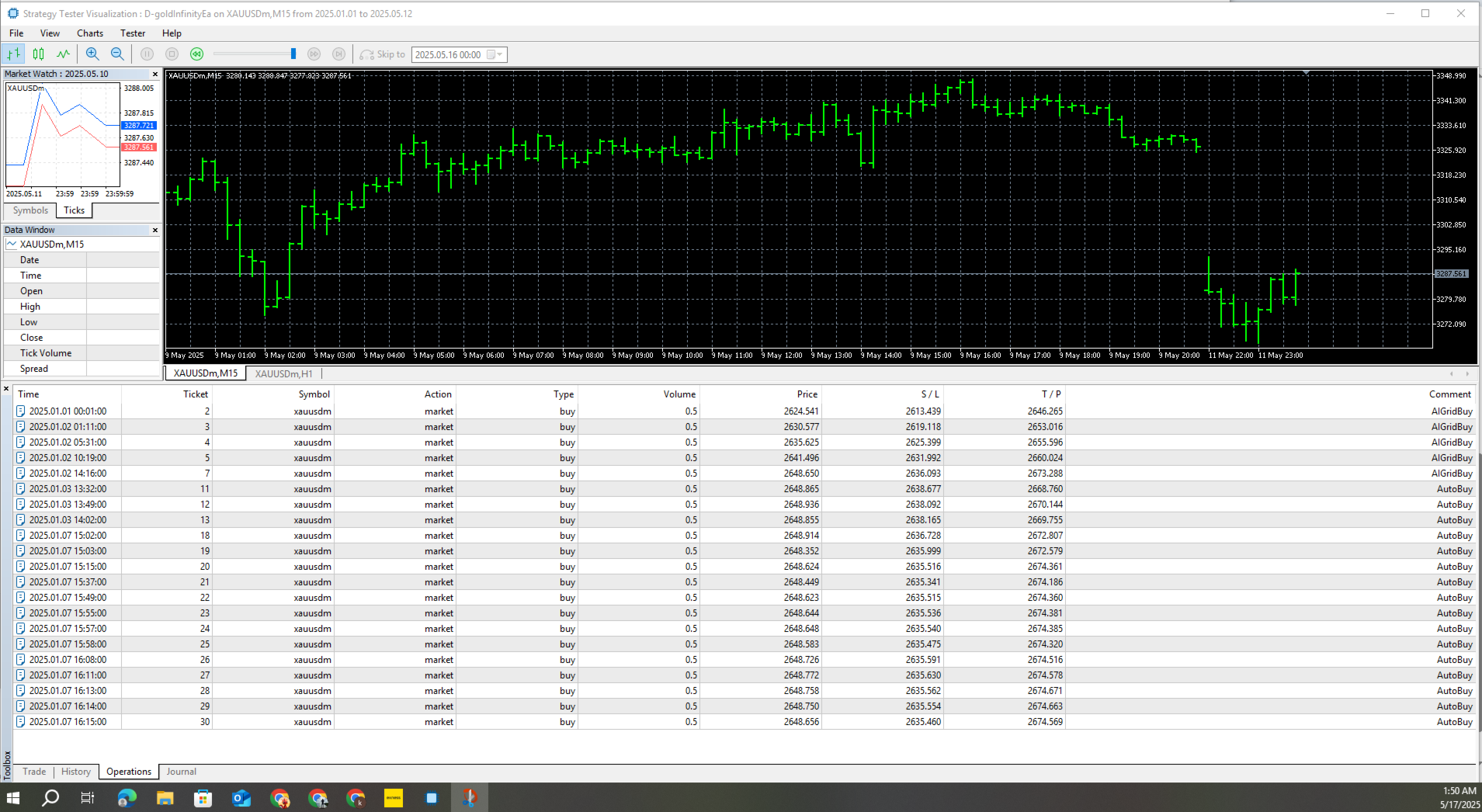The image size is (1482, 812).
Task: Close the Data Window panel
Action: coord(155,231)
